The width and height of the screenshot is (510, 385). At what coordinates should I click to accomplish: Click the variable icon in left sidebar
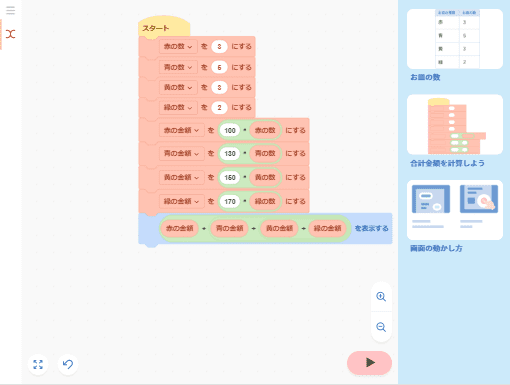click(x=10, y=34)
